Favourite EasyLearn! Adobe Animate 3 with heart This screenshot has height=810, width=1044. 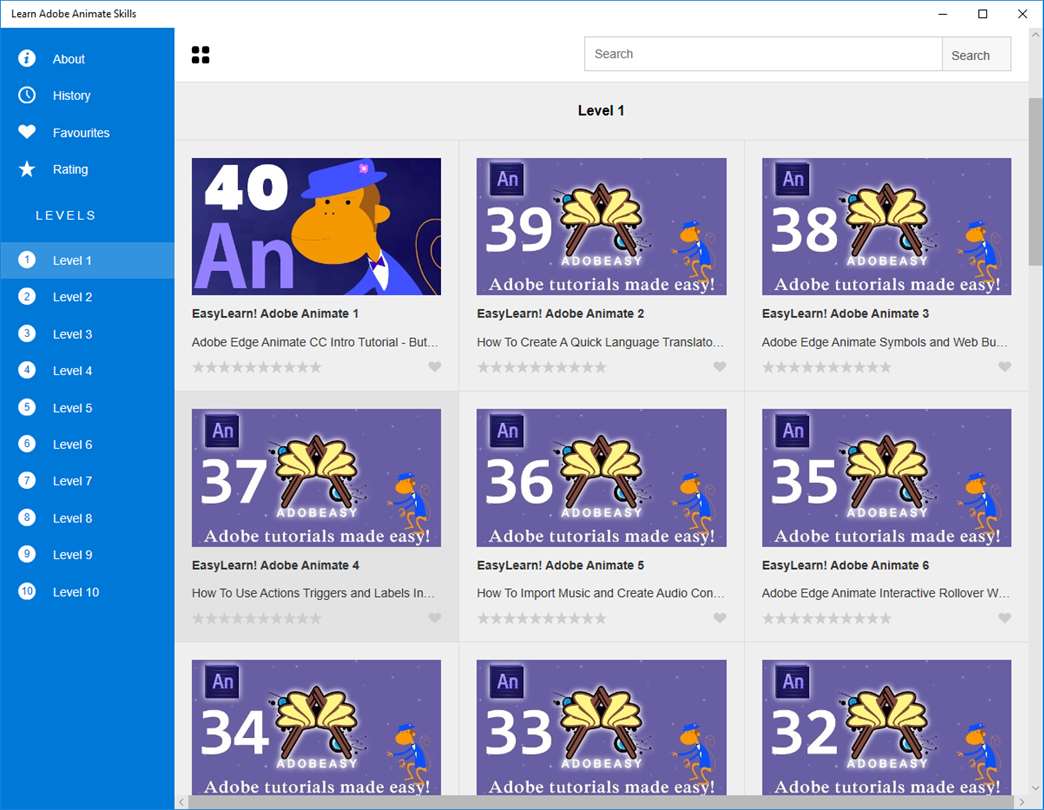point(1005,367)
